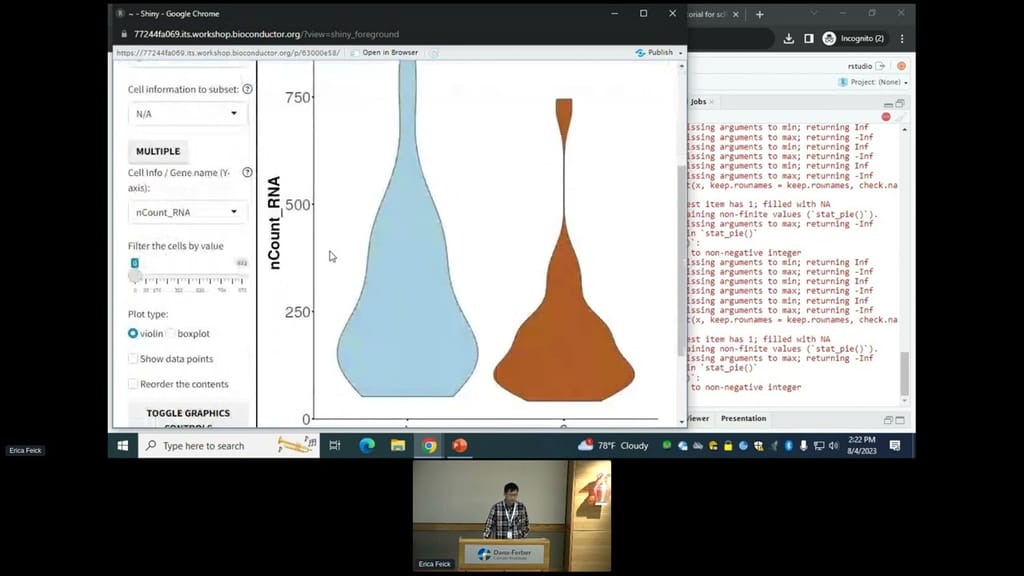
Task: Open the Cell information to subset dropdown showing N/A
Action: 187,114
